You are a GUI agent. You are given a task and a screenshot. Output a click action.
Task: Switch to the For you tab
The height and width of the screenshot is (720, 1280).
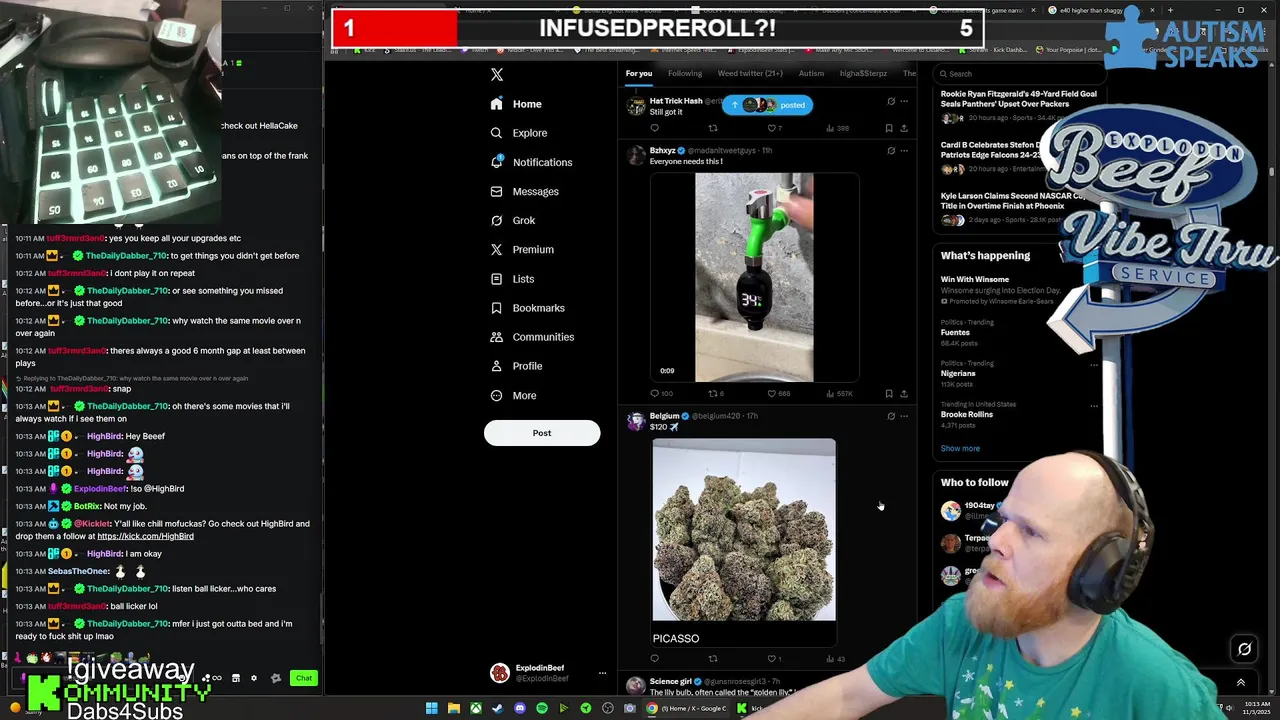(639, 73)
